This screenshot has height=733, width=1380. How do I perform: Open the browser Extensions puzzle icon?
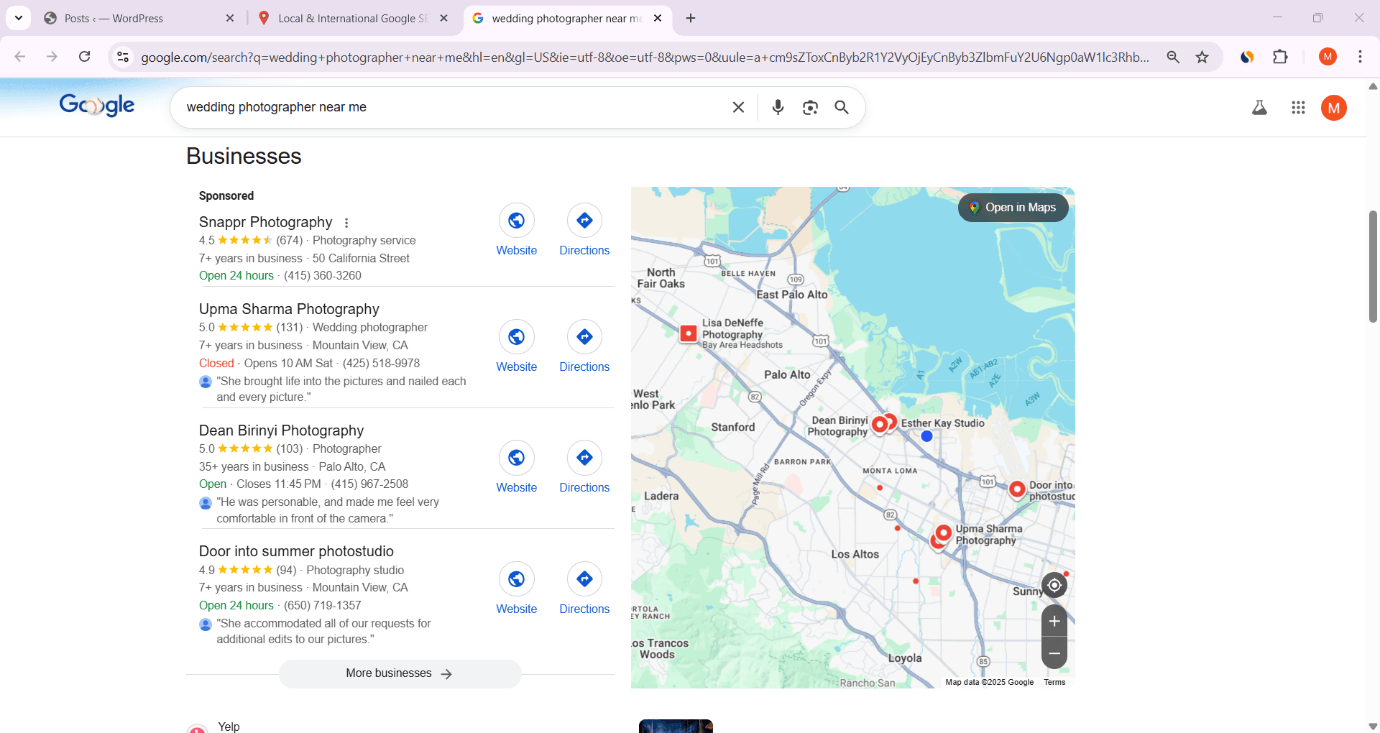[x=1280, y=57]
